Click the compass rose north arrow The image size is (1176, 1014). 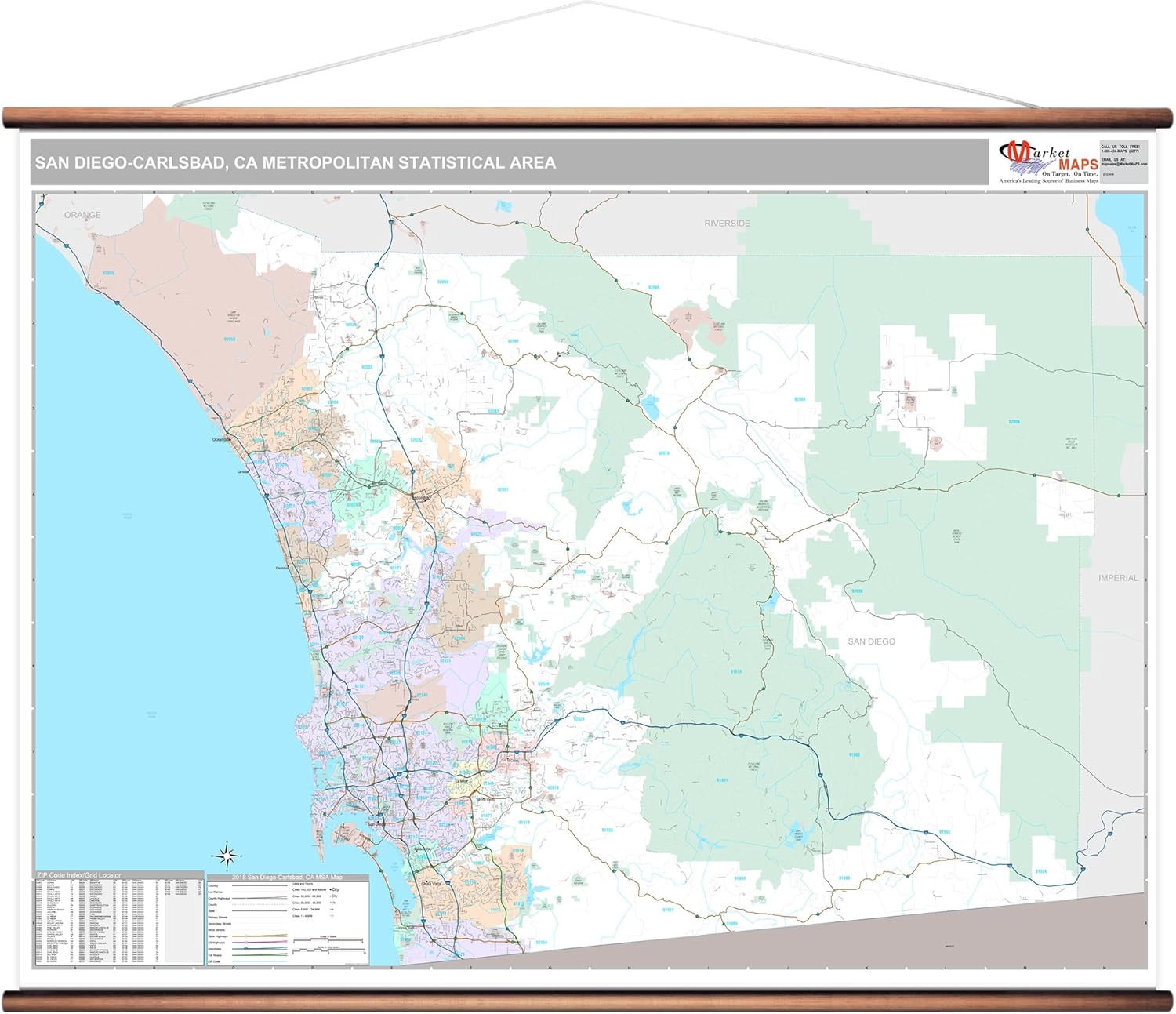coord(226,855)
